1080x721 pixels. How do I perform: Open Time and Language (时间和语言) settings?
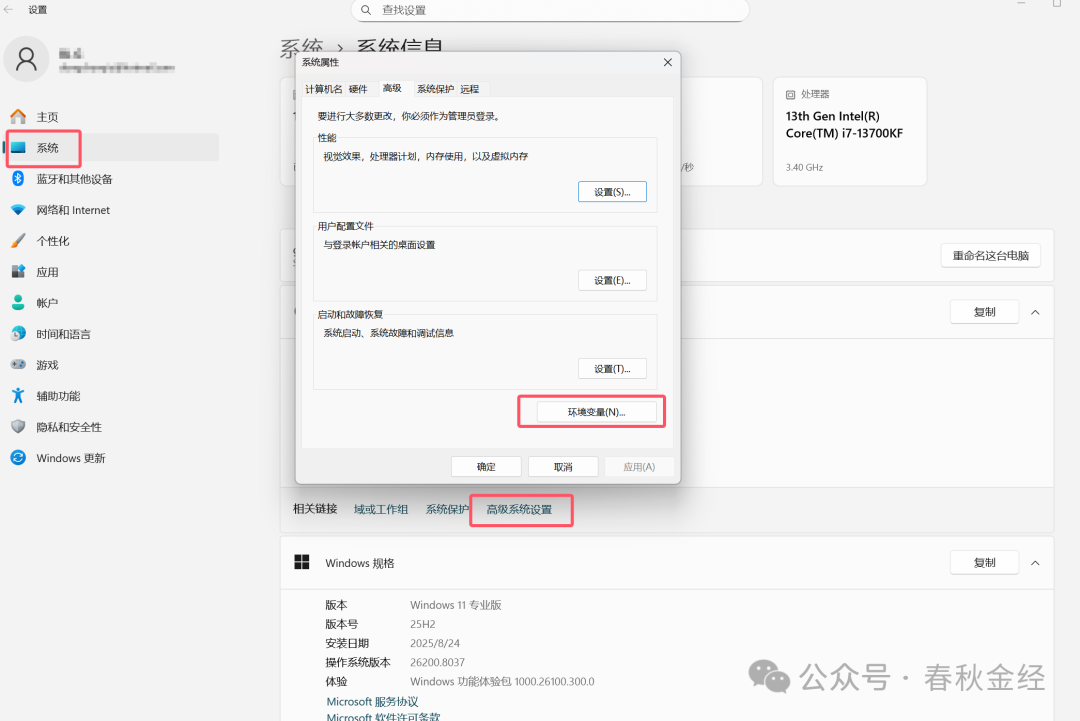(18, 334)
